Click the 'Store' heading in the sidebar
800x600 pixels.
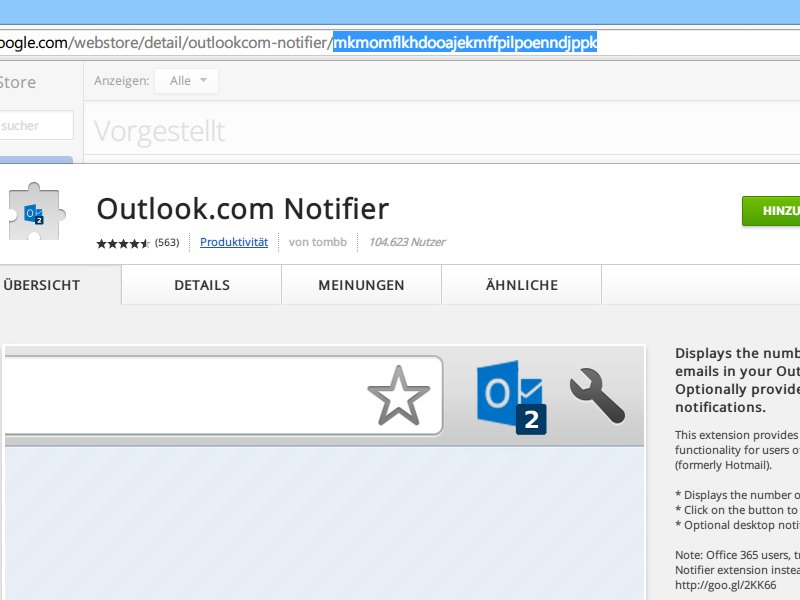click(x=17, y=82)
